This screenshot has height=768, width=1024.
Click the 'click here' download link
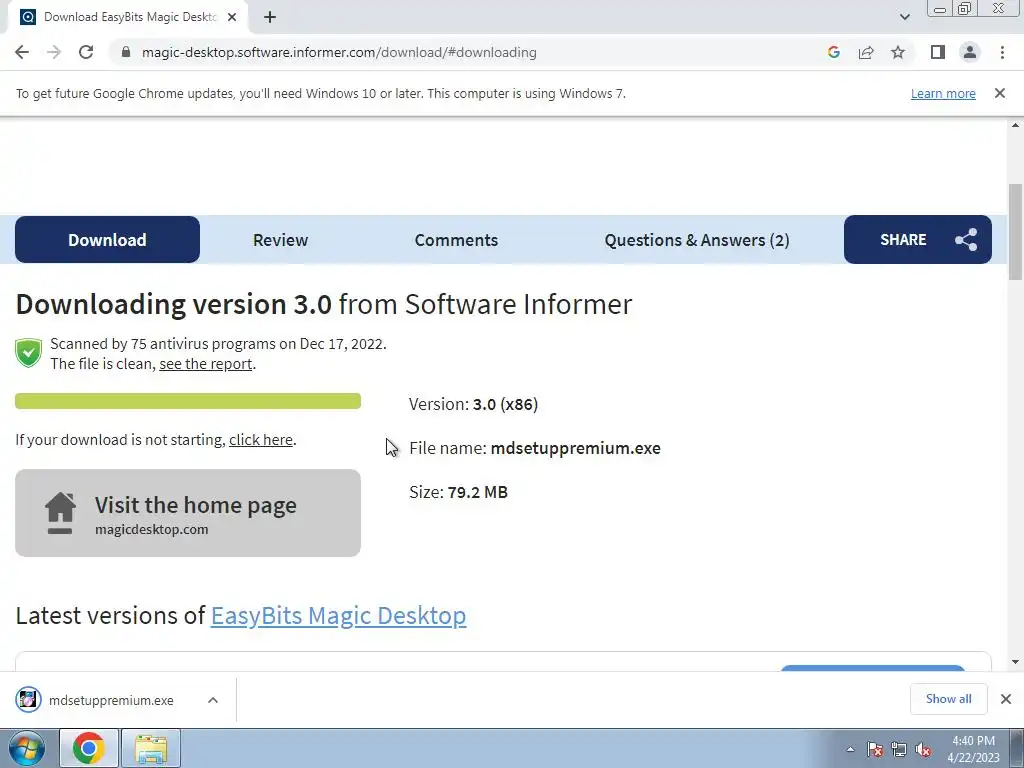[x=261, y=440]
